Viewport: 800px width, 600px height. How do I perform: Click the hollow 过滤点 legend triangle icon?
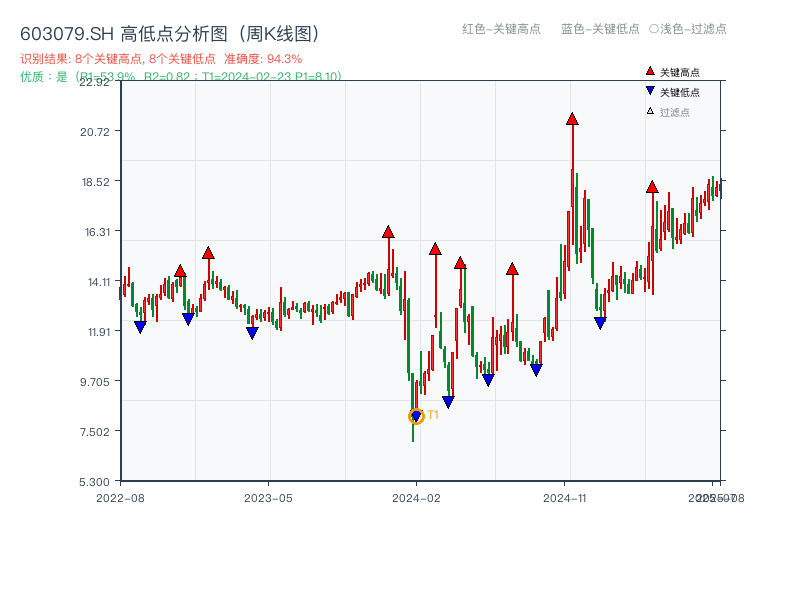pyautogui.click(x=650, y=111)
